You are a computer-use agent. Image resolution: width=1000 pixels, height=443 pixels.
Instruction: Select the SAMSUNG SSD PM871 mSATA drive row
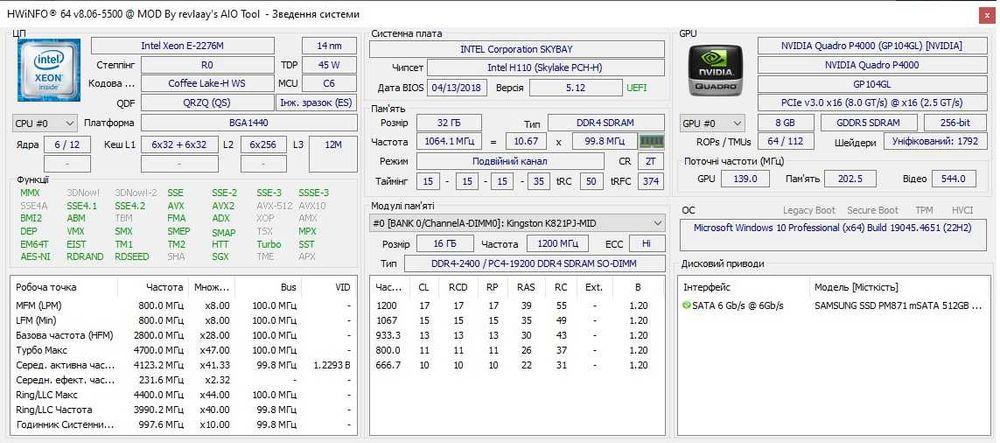(x=835, y=306)
